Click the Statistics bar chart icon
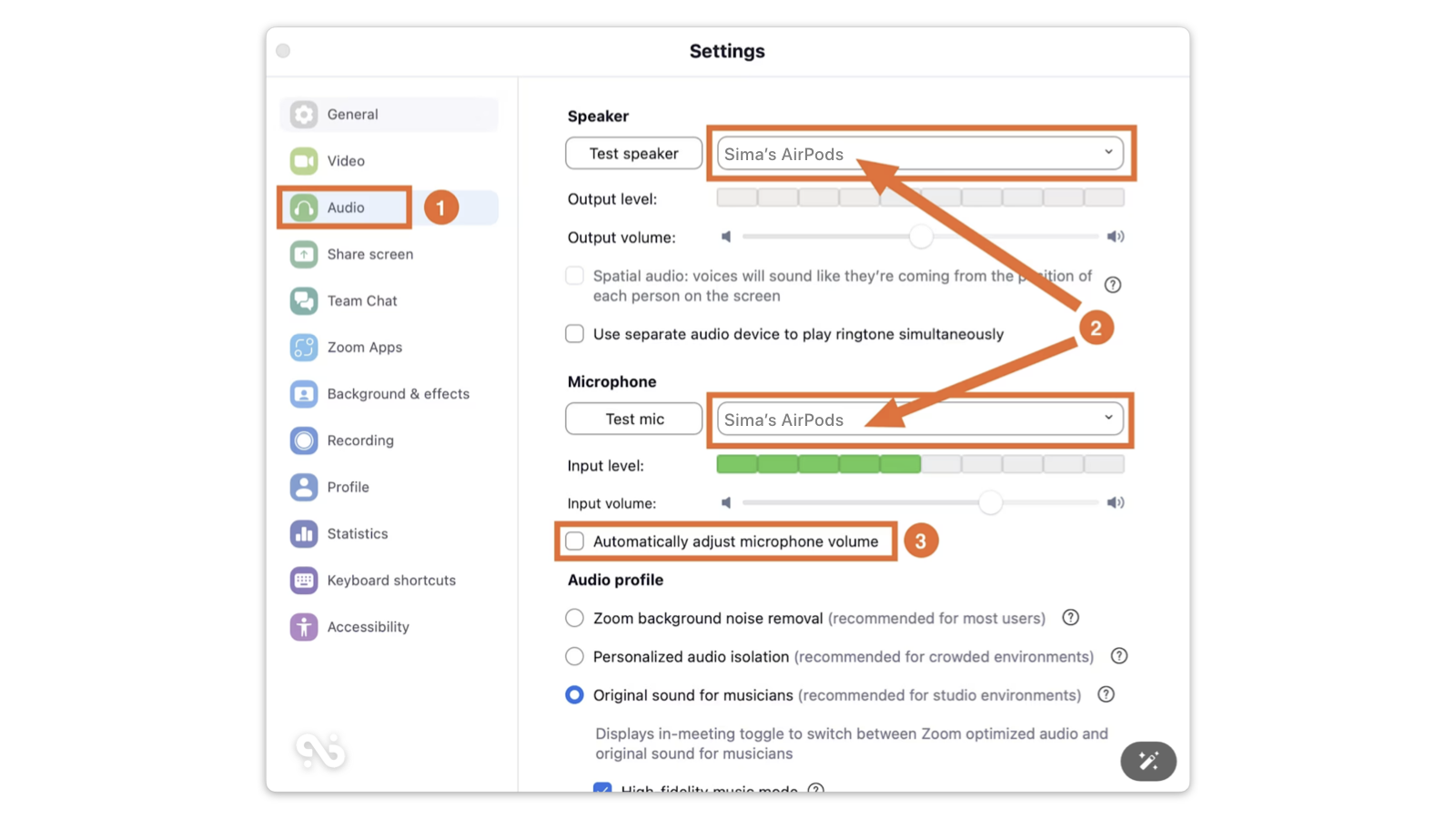Screen dimensions: 1456x819 (304, 533)
